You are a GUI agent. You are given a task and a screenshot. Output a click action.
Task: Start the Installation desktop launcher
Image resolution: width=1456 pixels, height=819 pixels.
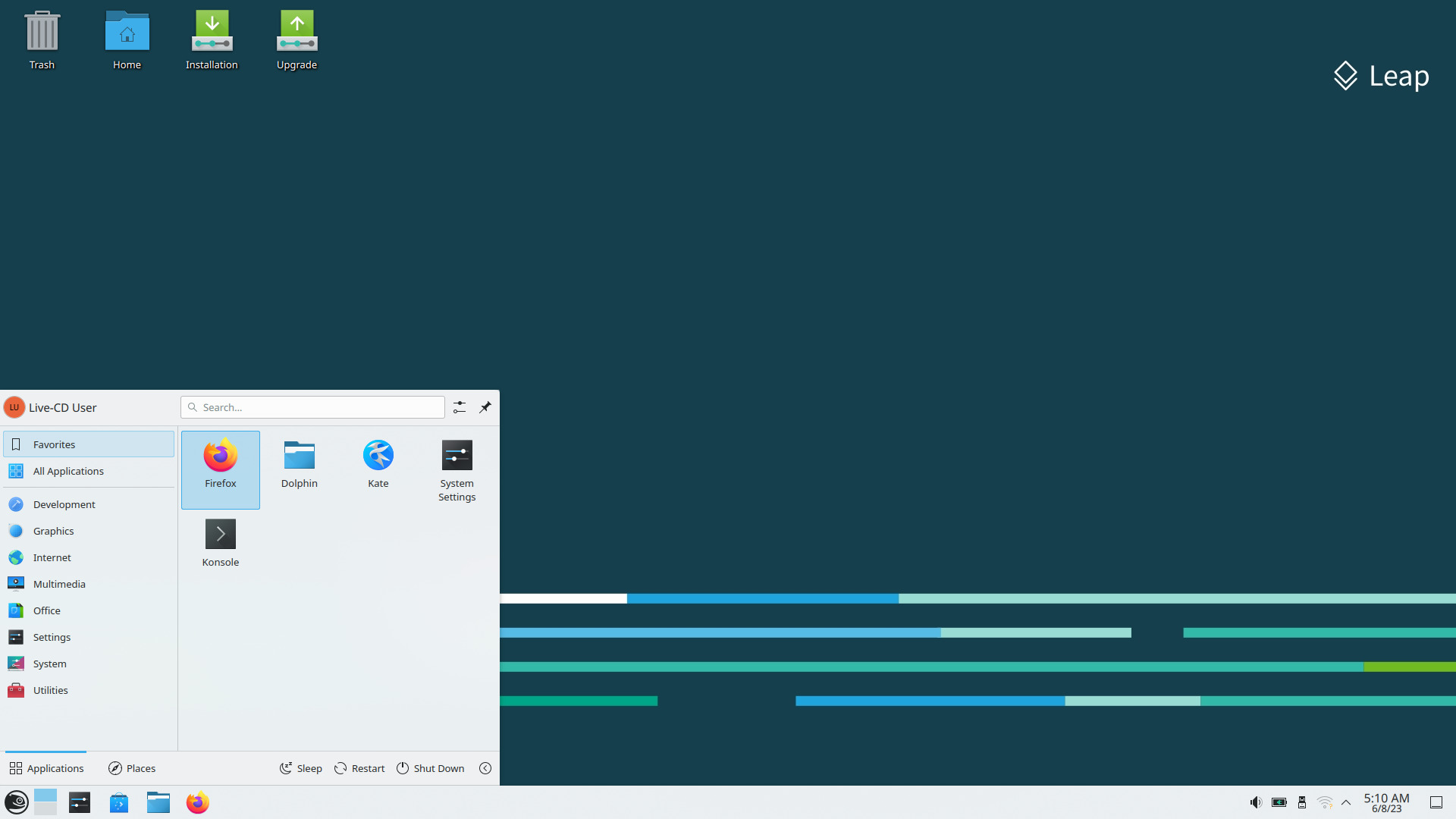click(x=212, y=40)
